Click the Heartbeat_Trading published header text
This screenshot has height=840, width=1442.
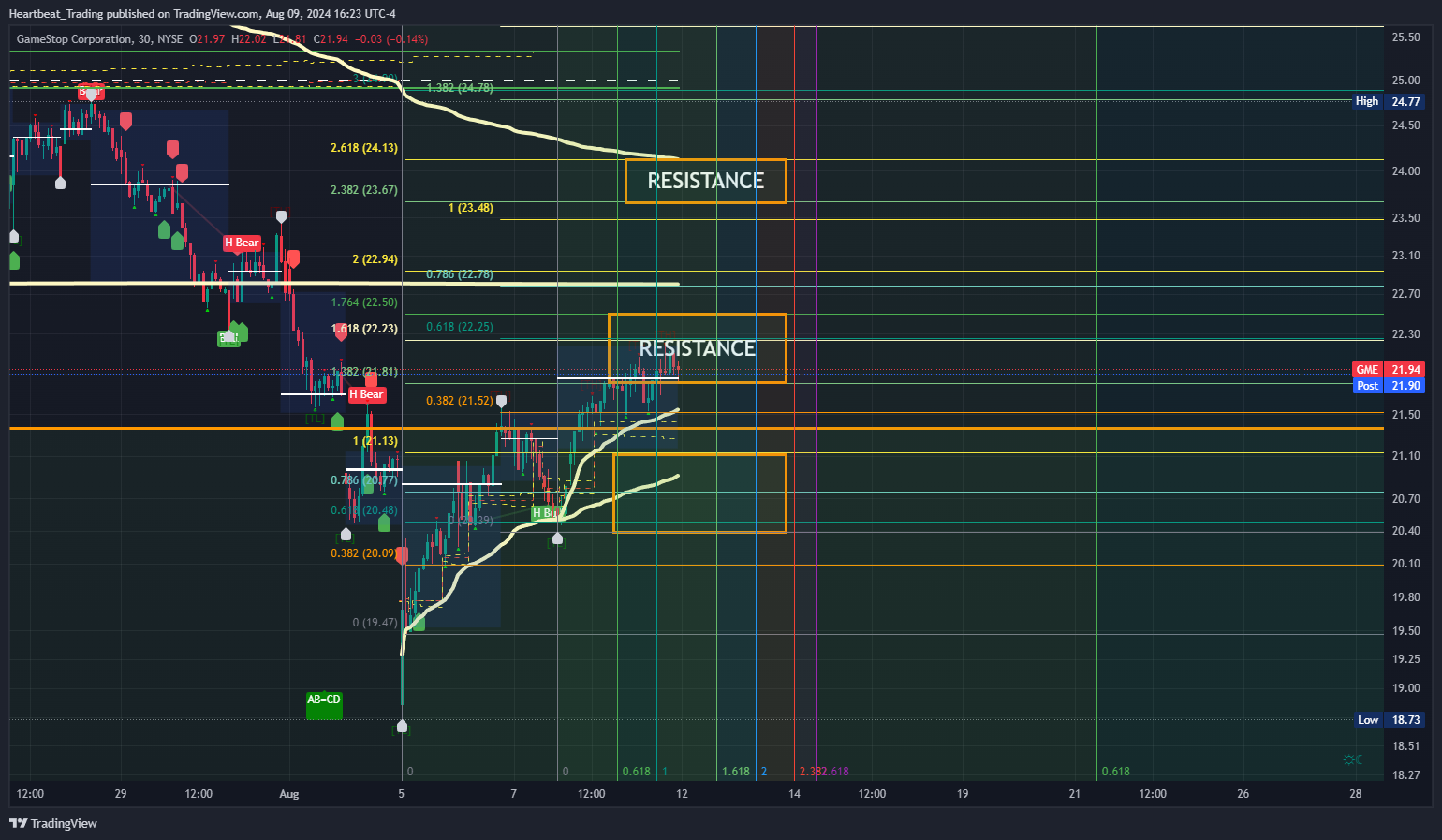201,13
